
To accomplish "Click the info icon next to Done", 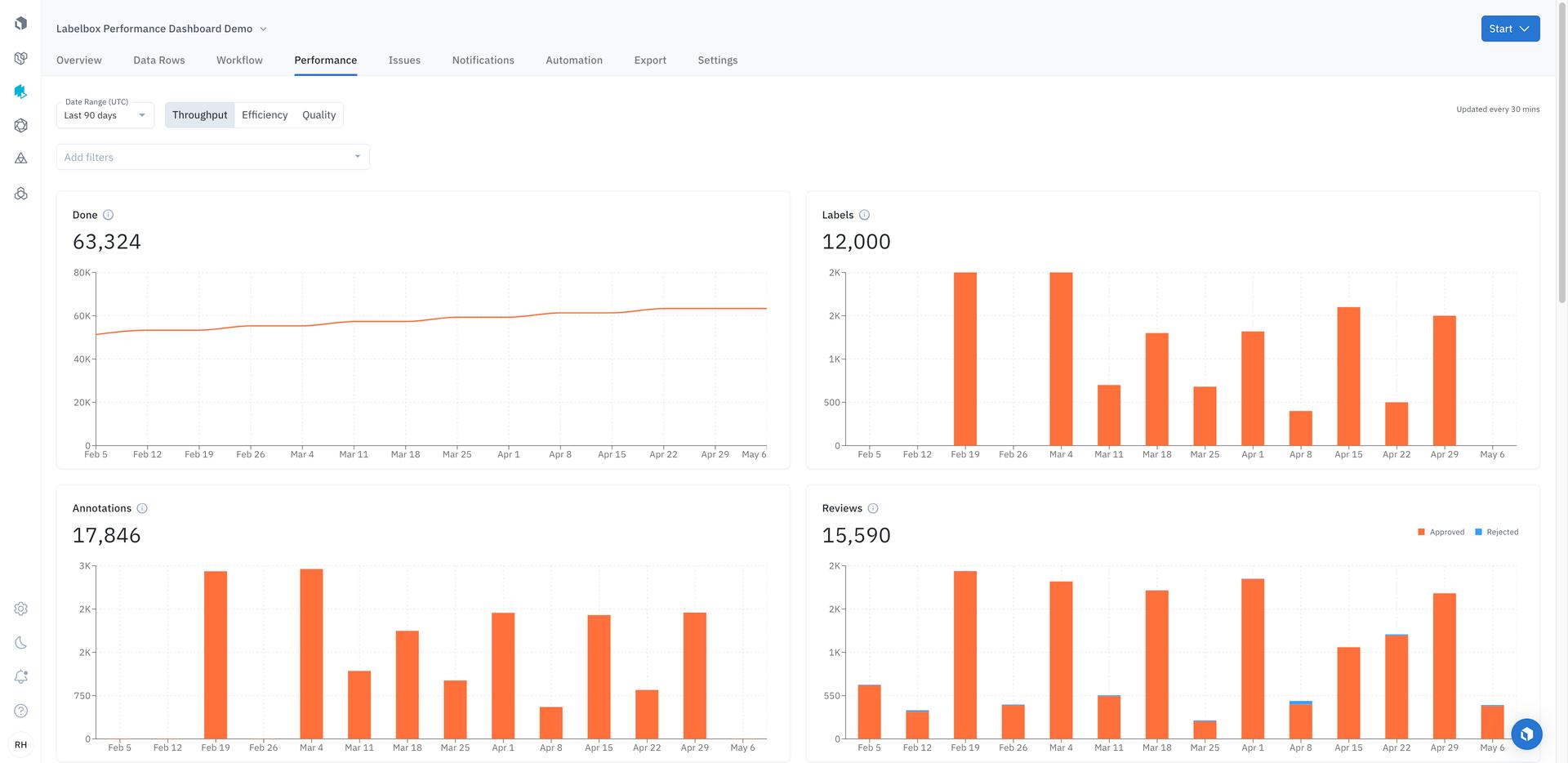I will tap(108, 215).
